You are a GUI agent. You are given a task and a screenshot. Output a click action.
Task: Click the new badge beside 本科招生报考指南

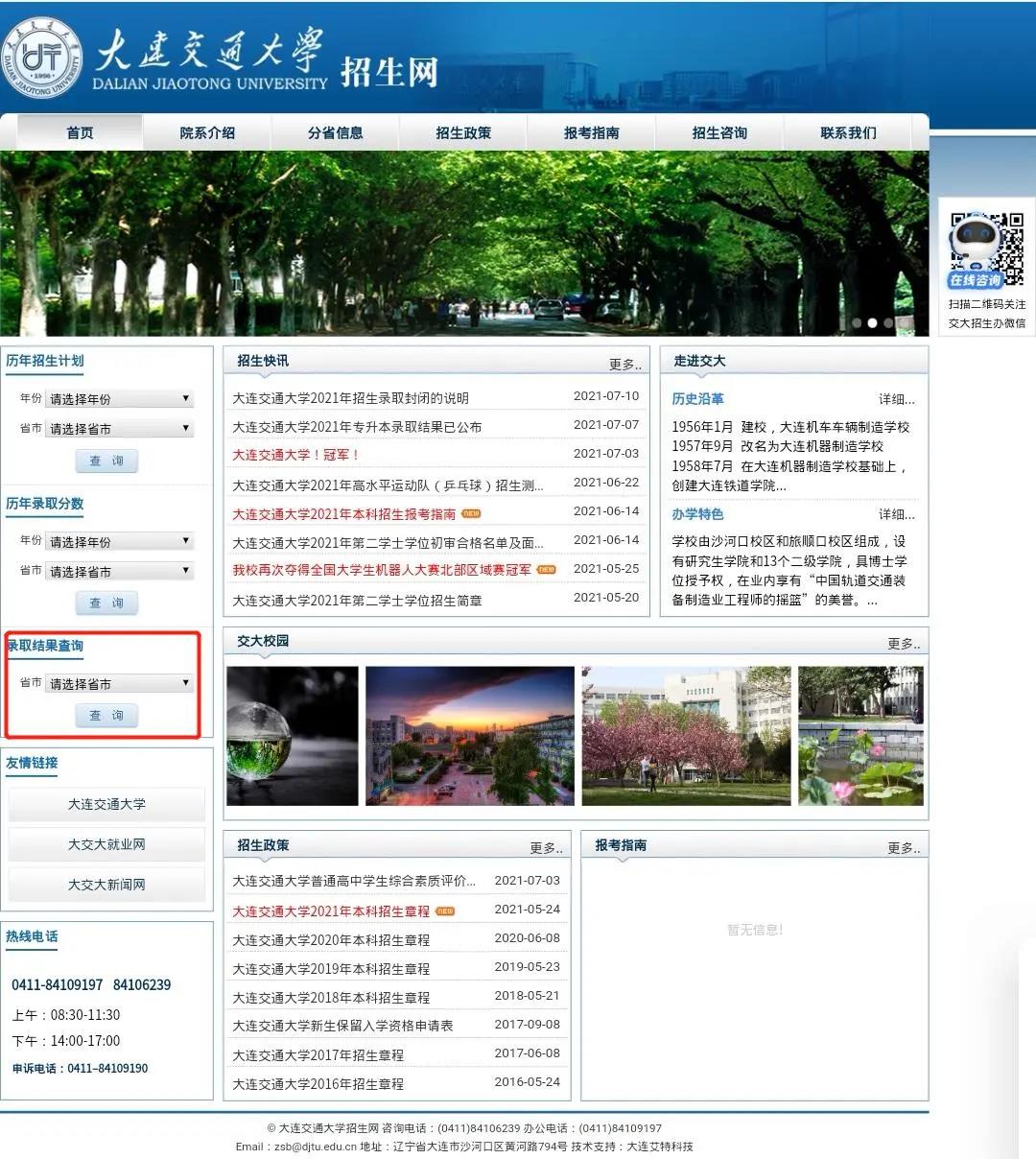[x=471, y=513]
